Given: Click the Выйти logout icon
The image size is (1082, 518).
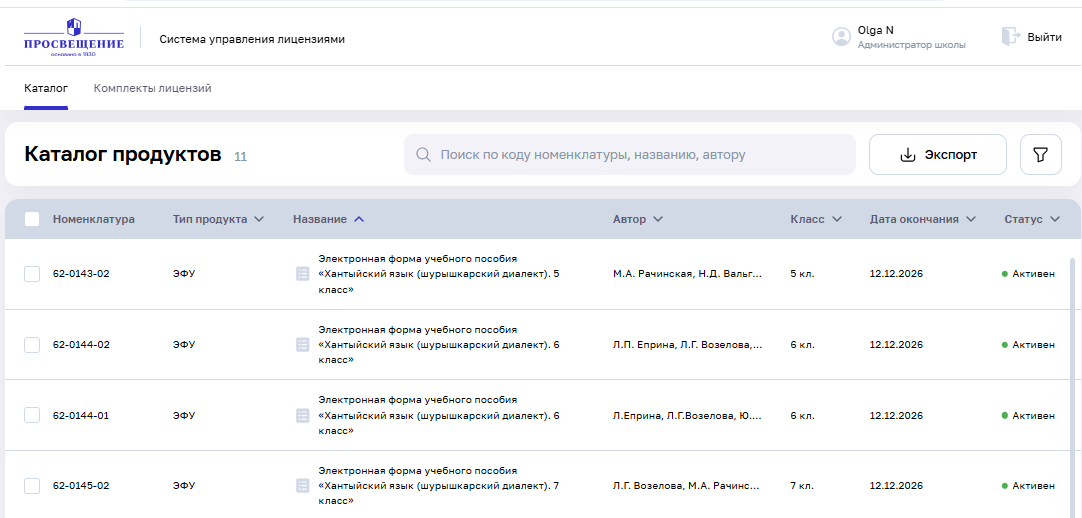Looking at the screenshot, I should click(x=1010, y=37).
